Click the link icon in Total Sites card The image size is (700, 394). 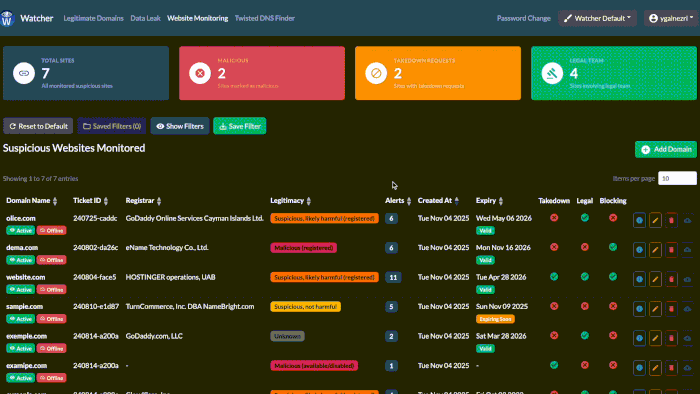coord(24,73)
